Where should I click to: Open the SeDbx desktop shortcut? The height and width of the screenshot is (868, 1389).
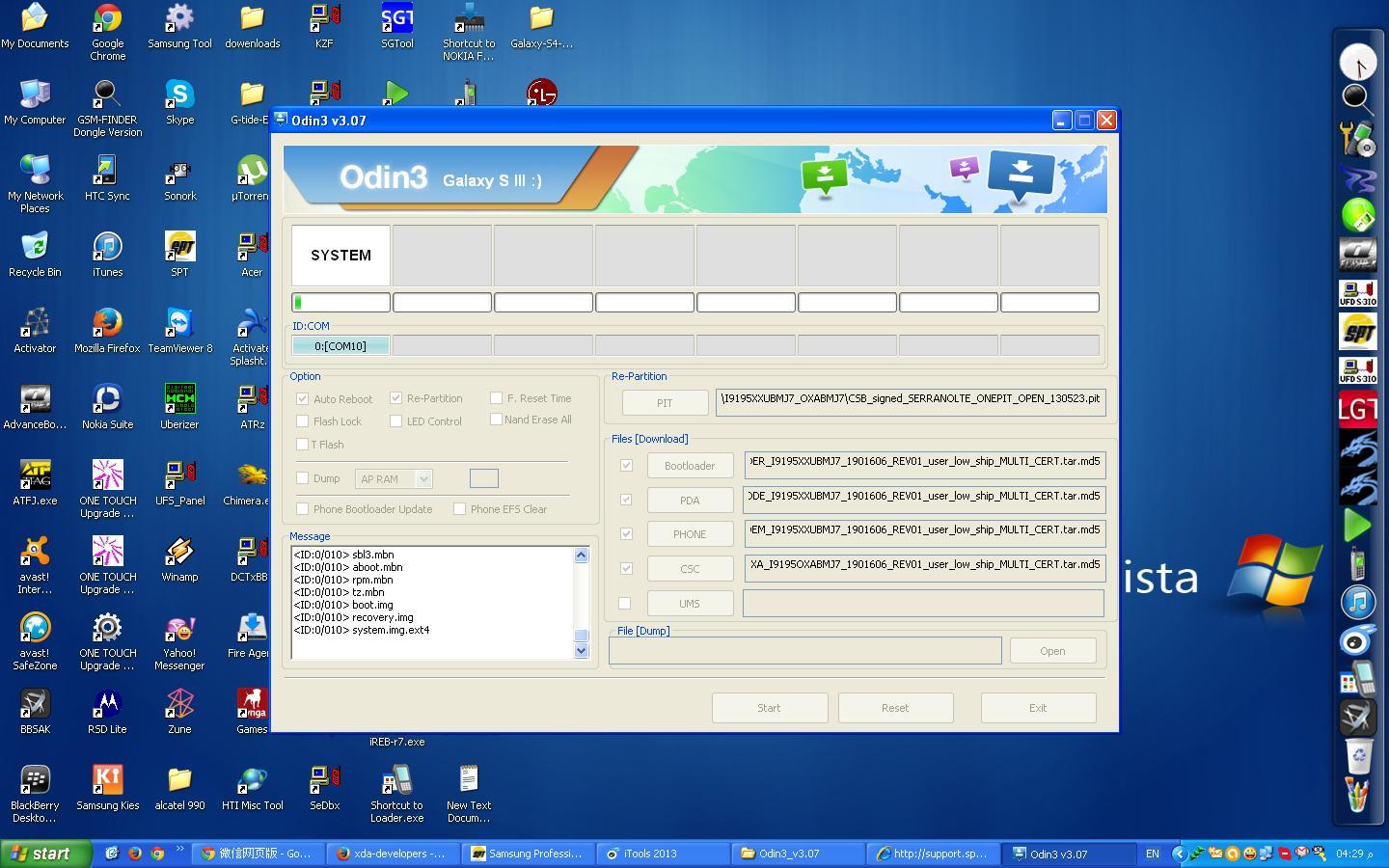tap(324, 788)
